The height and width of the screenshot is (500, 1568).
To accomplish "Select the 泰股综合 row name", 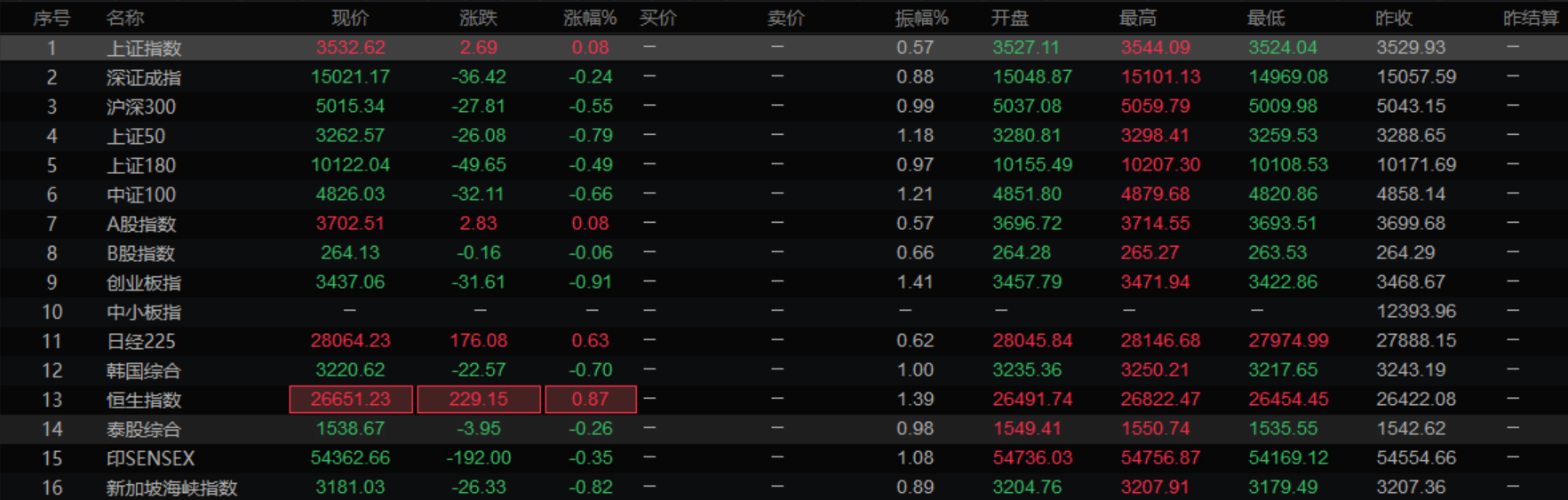I will coord(144,429).
